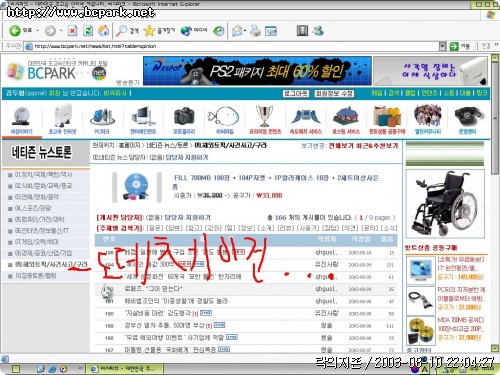Open the Mail icon's dropdown arrow
Screen dimensions: 500x375
pos(245,31)
